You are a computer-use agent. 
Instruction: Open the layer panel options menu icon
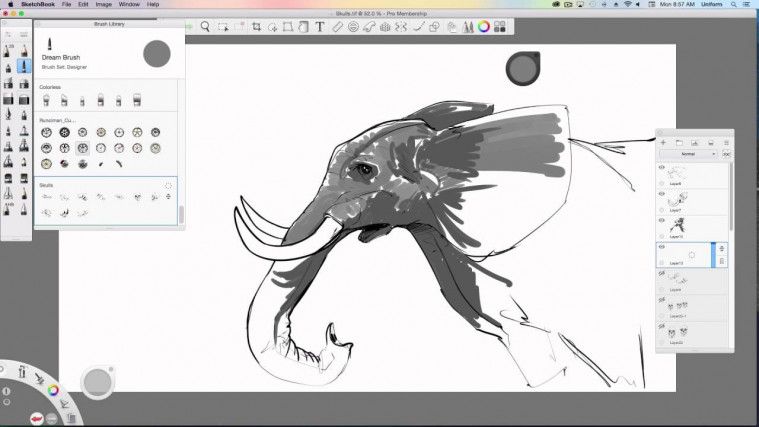726,143
